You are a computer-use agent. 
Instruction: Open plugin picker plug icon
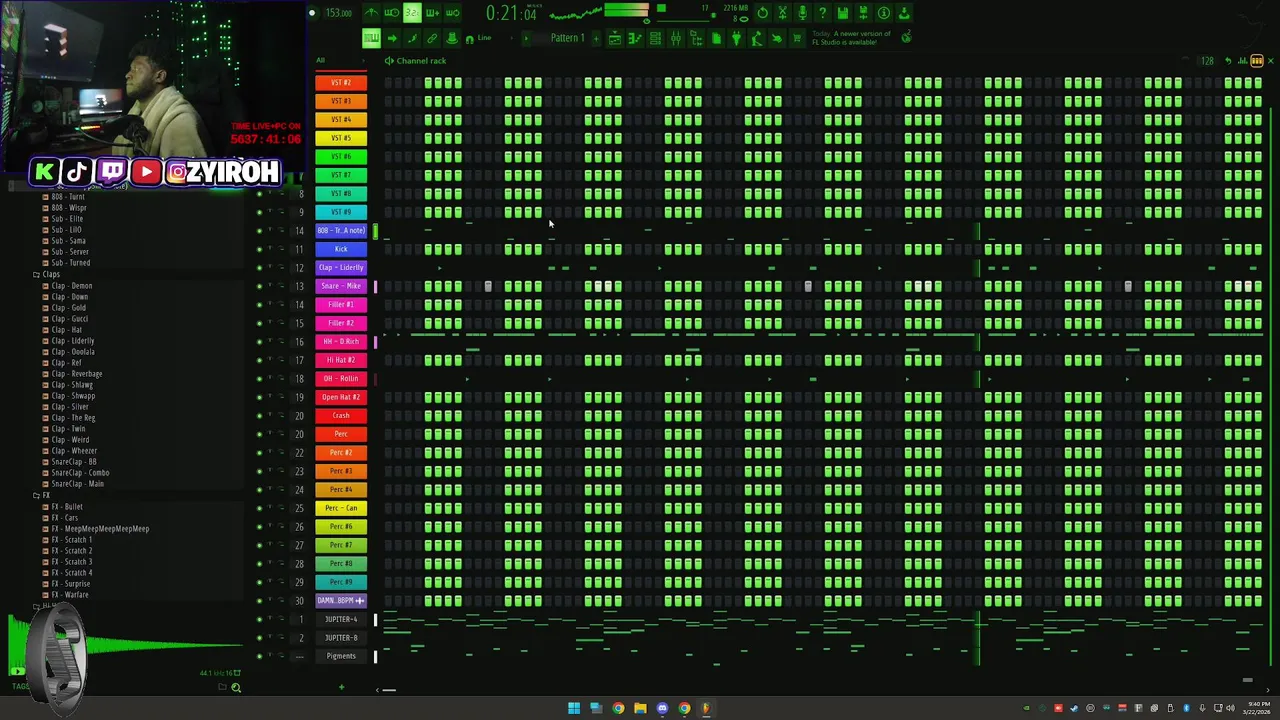pyautogui.click(x=736, y=38)
